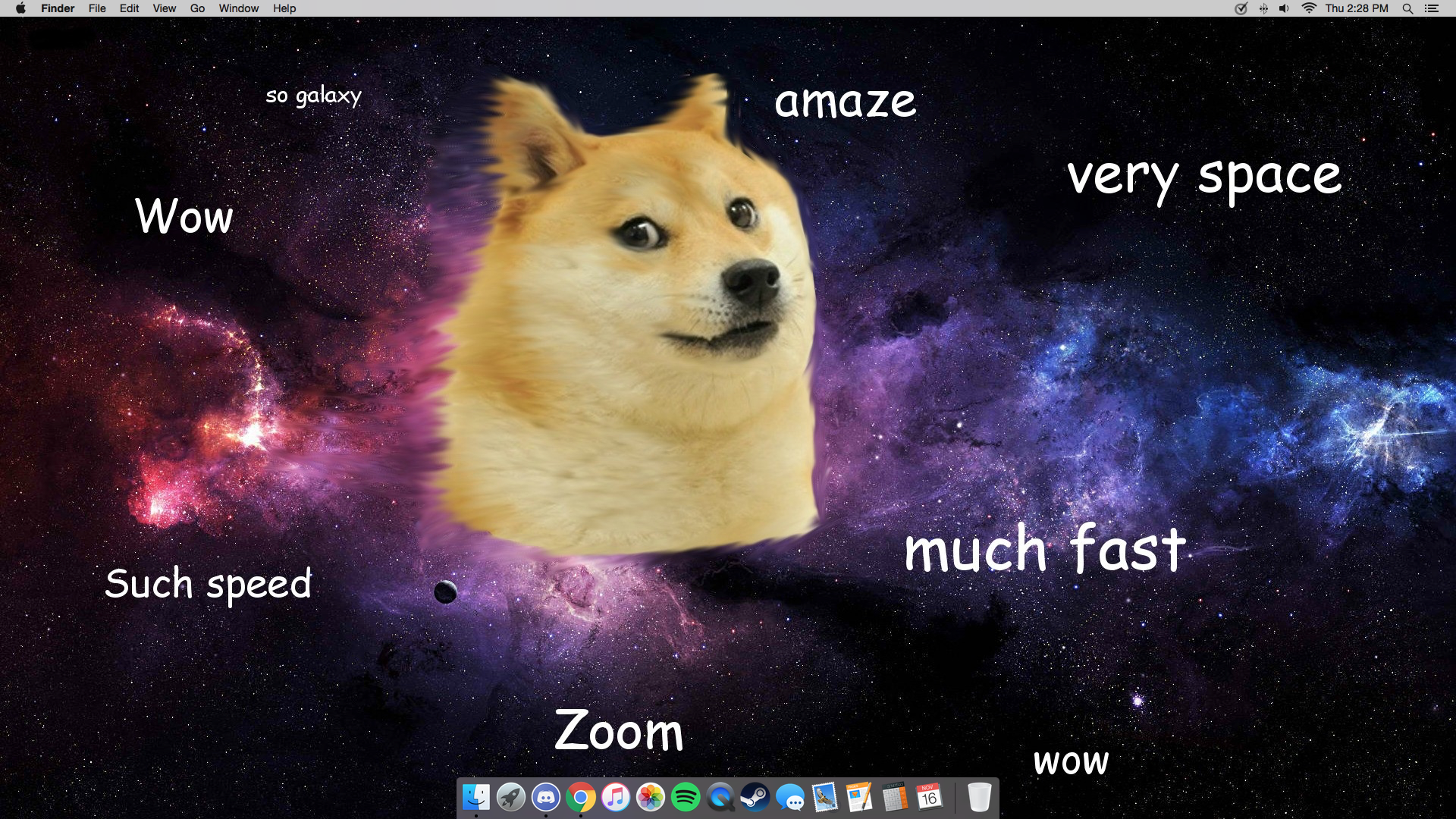Open the Wi-Fi status menu
The height and width of the screenshot is (819, 1456).
pyautogui.click(x=1309, y=8)
